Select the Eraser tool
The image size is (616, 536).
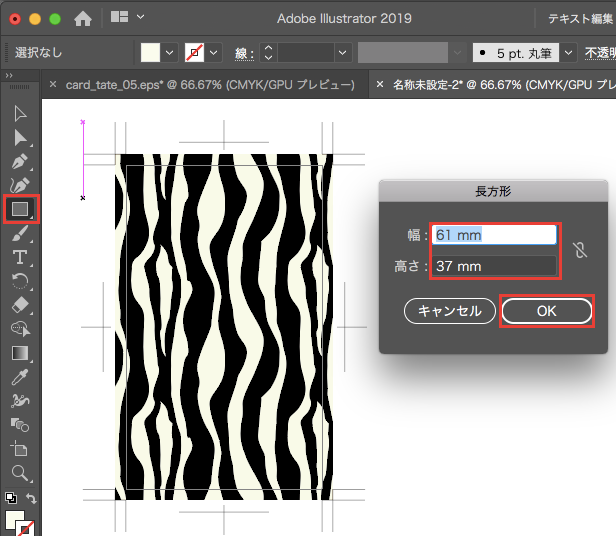pos(20,304)
